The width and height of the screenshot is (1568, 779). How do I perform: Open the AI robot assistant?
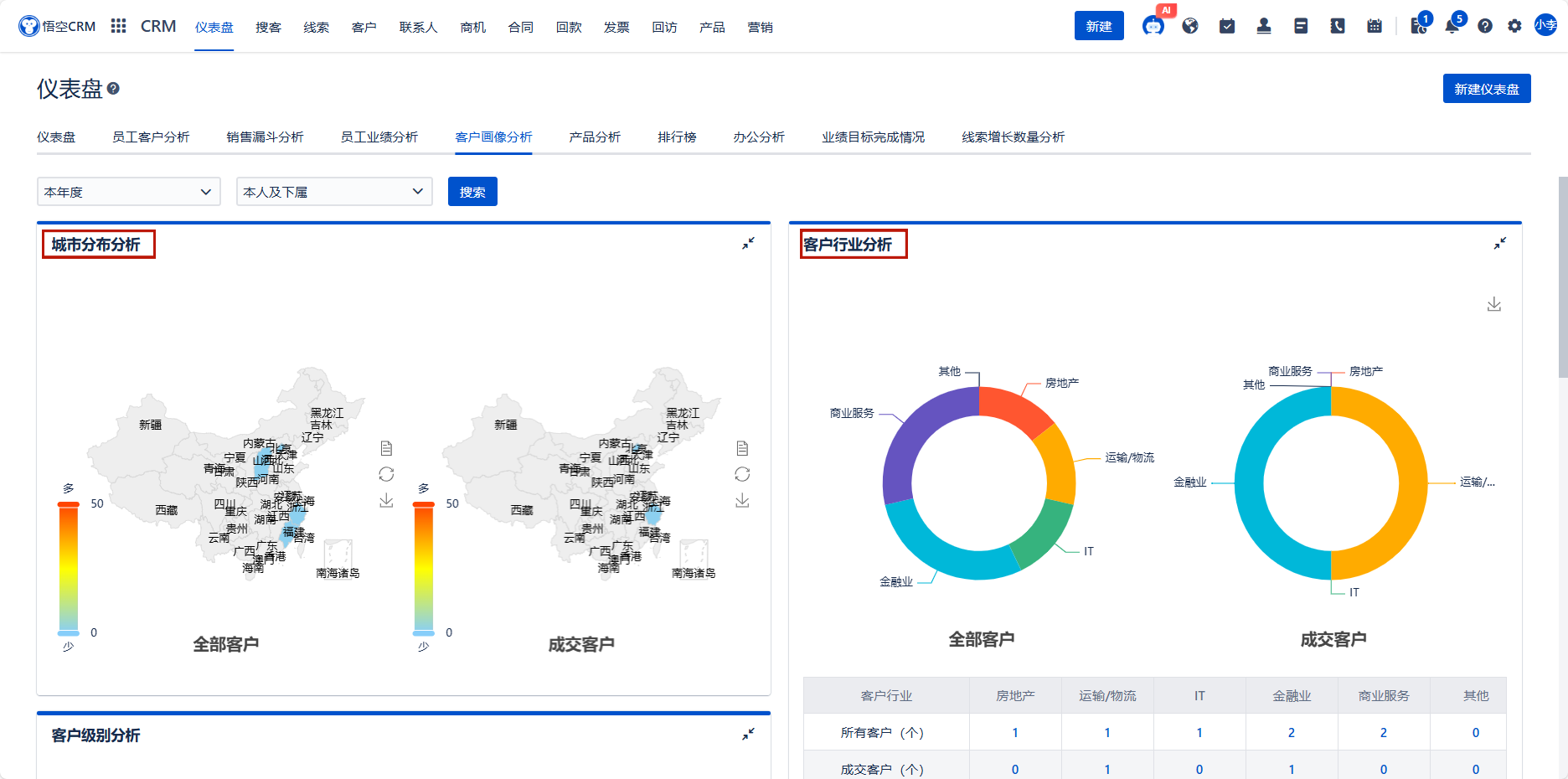tap(1153, 26)
